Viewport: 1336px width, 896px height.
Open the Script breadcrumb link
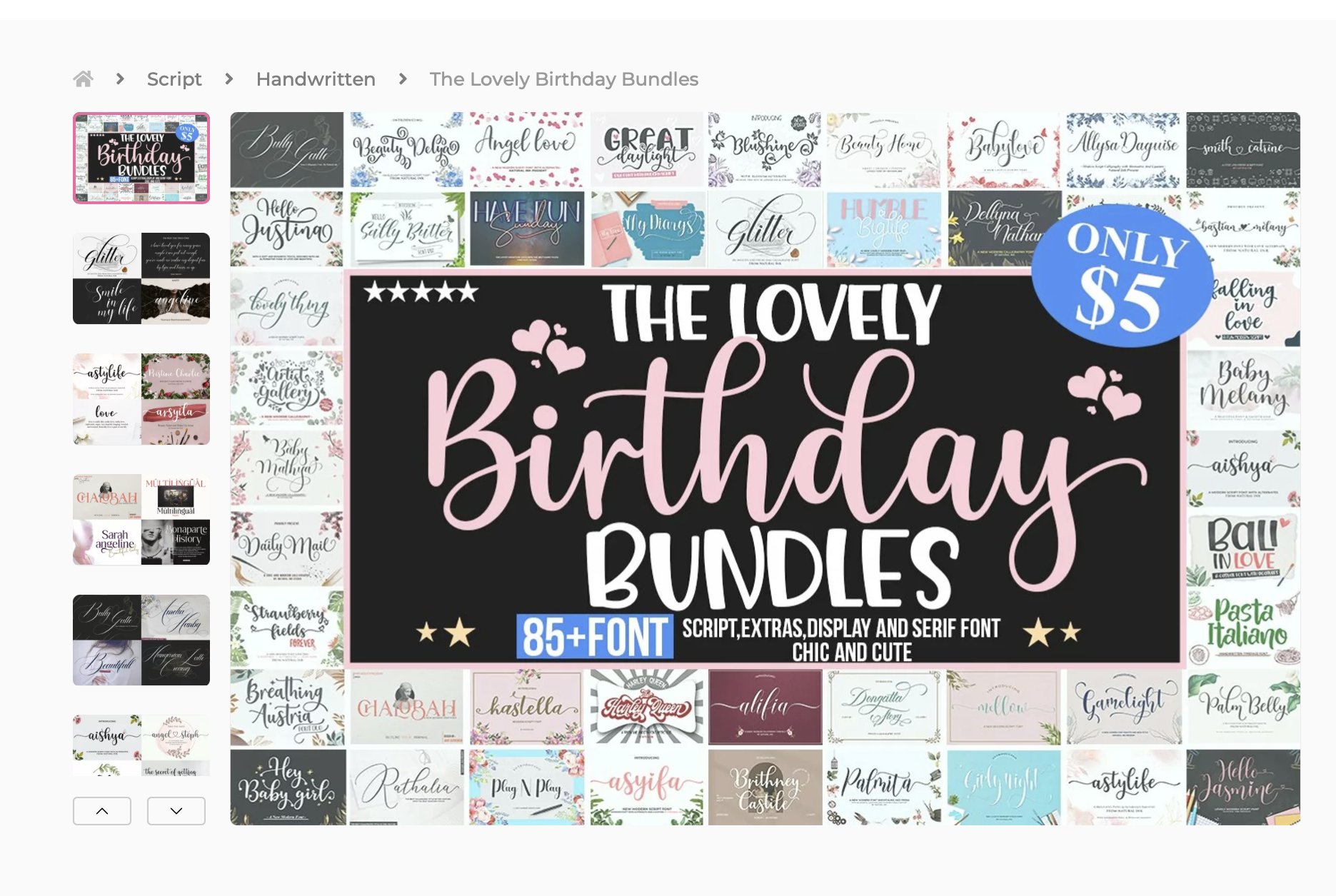174,79
